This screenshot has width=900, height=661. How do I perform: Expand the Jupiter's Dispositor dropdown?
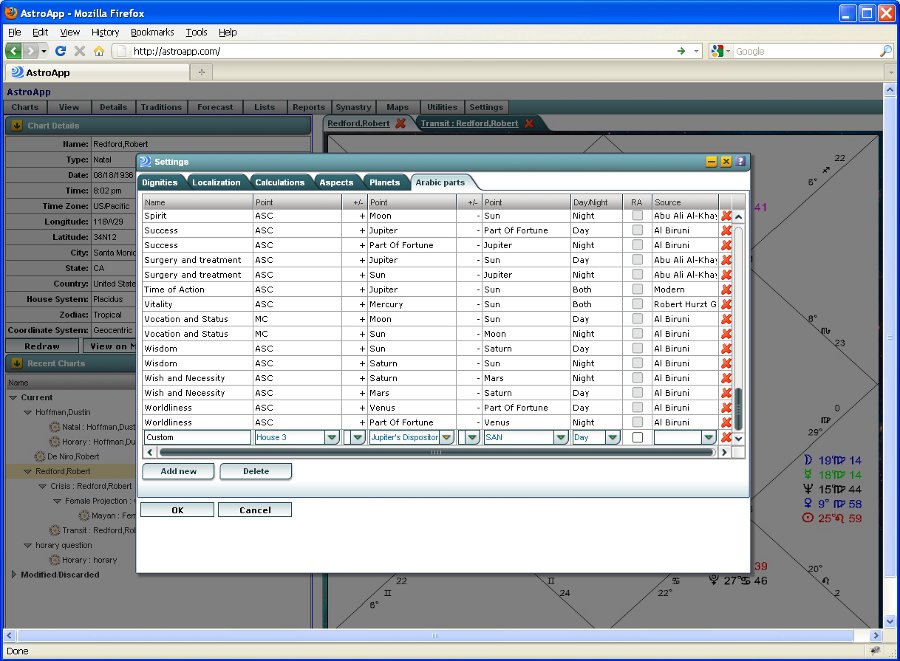446,438
